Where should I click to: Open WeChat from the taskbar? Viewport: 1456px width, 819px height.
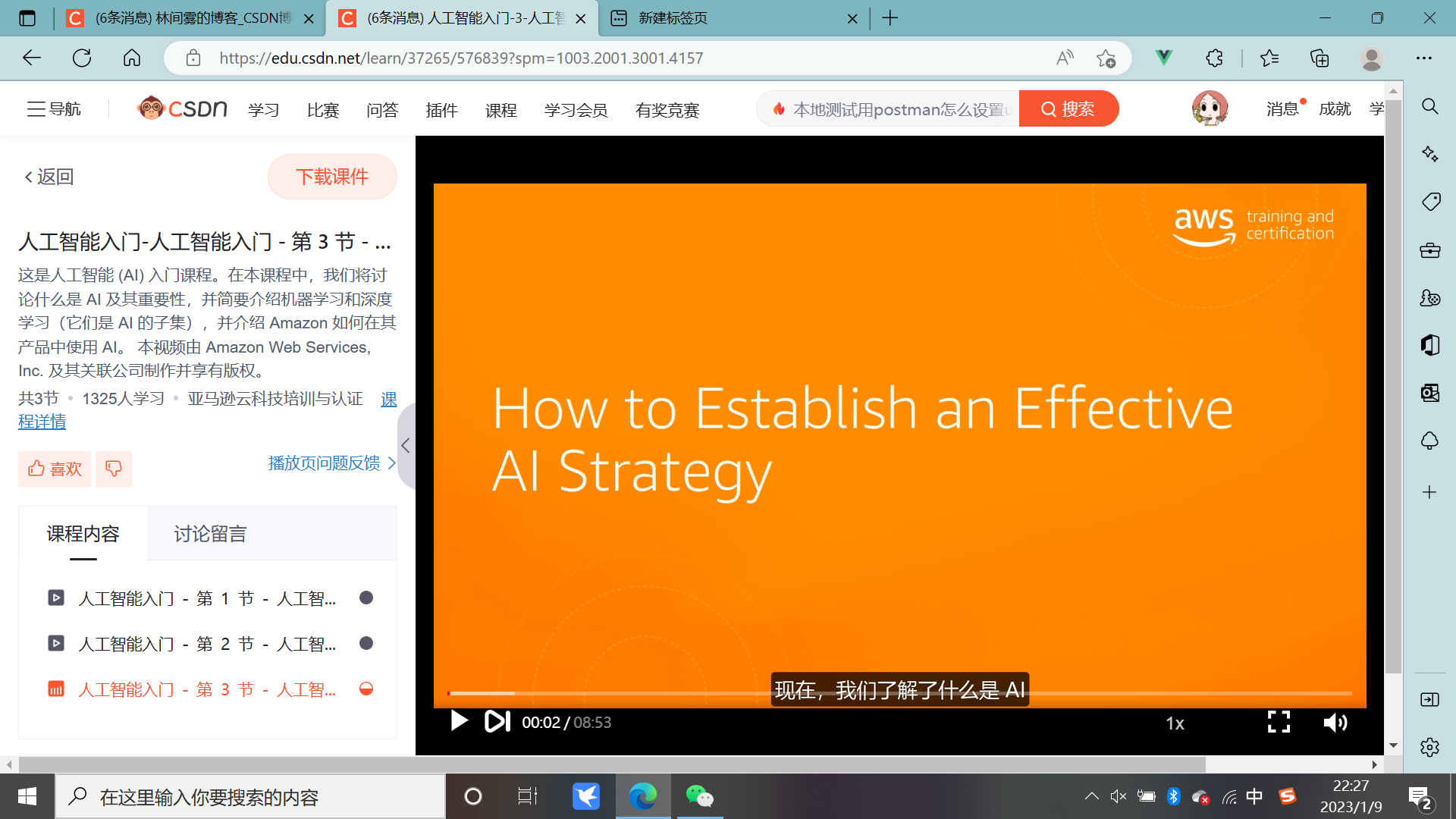(699, 796)
